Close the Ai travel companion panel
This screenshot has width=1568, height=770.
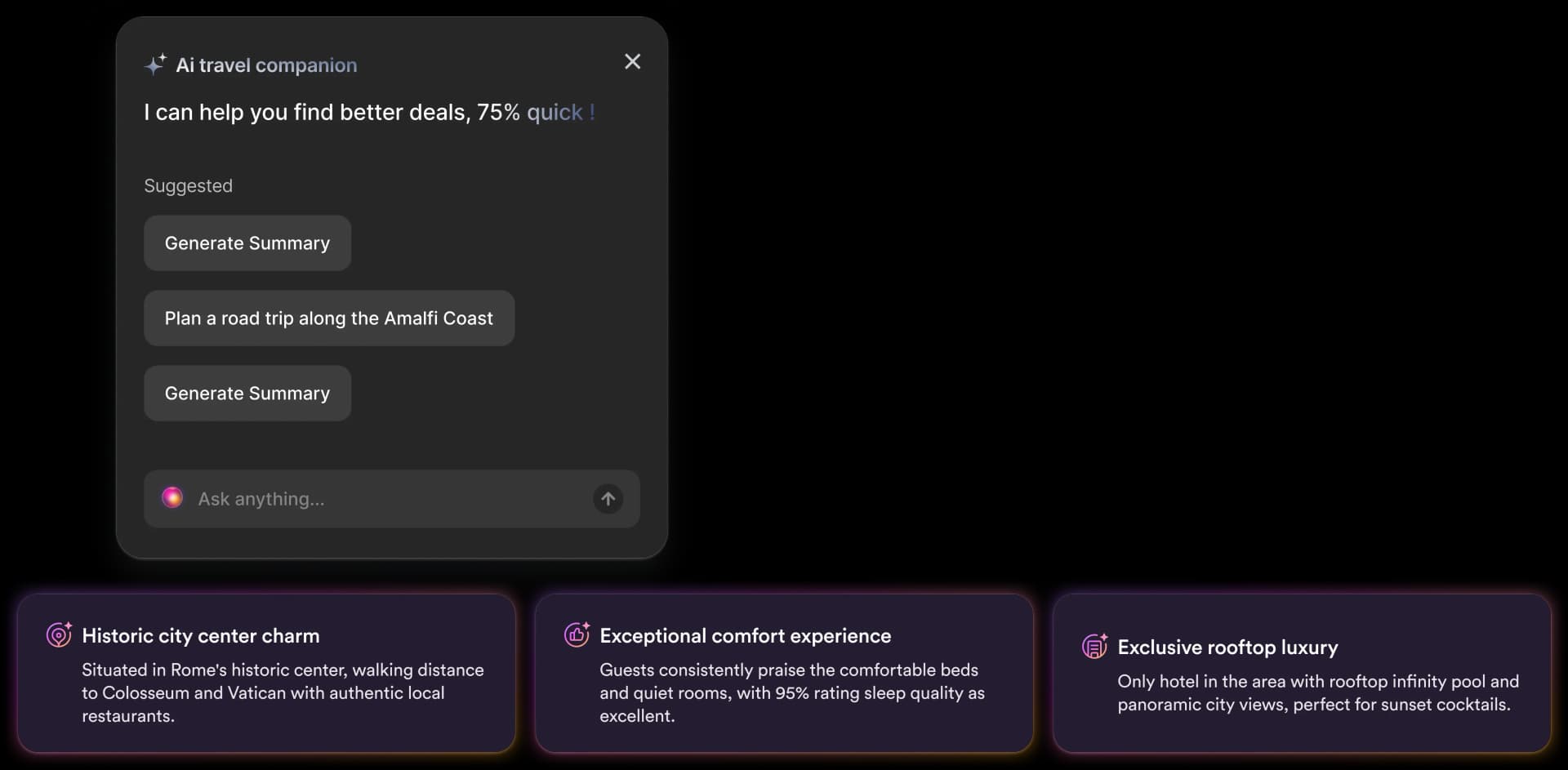(x=632, y=62)
